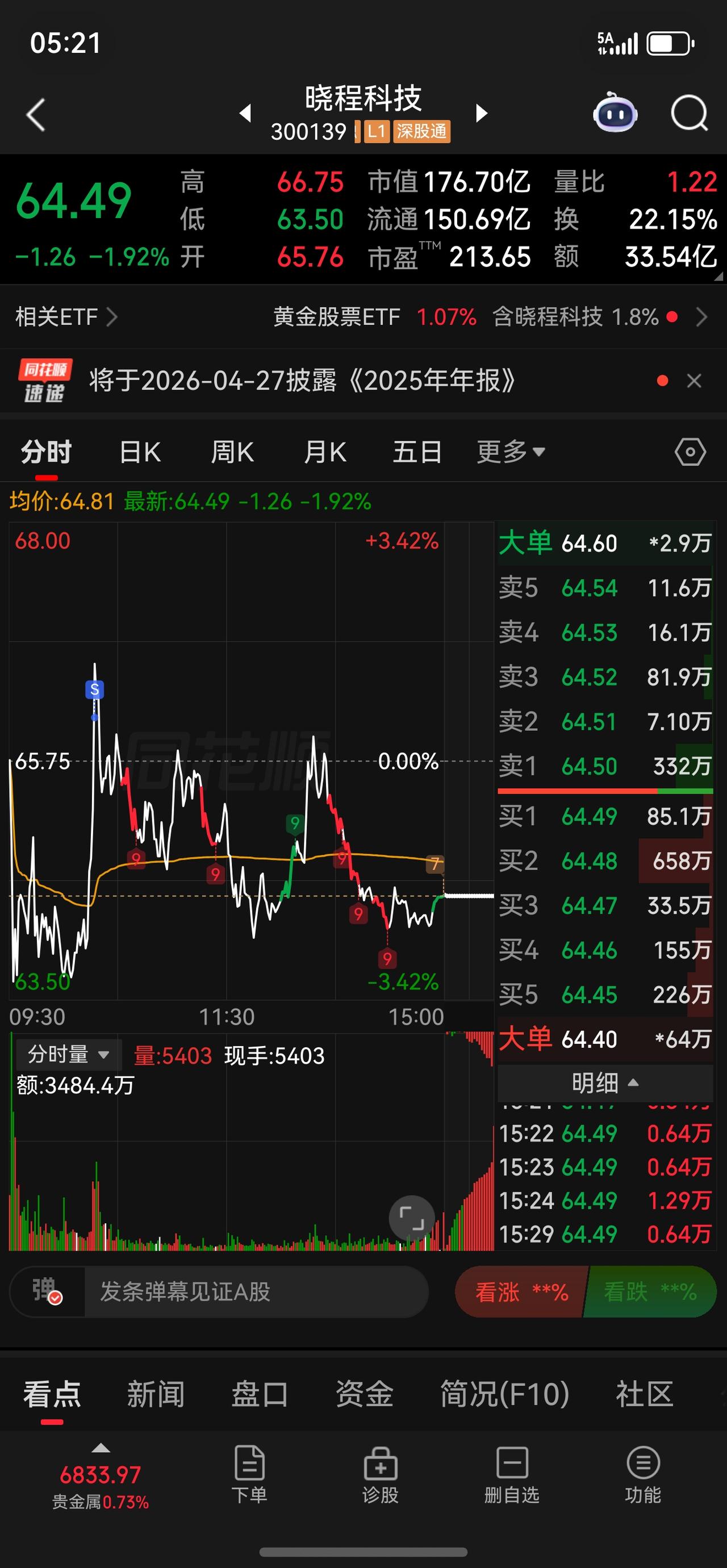Go to next stock with right triangle
727x1568 pixels.
(x=481, y=113)
